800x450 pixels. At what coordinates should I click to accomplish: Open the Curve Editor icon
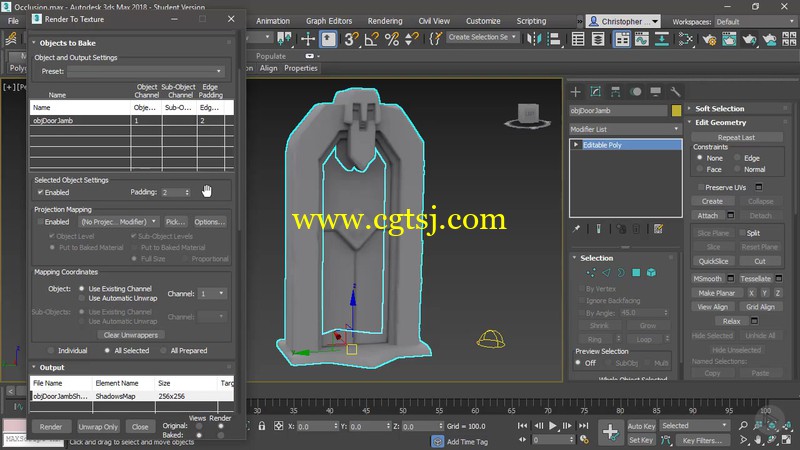coord(641,39)
